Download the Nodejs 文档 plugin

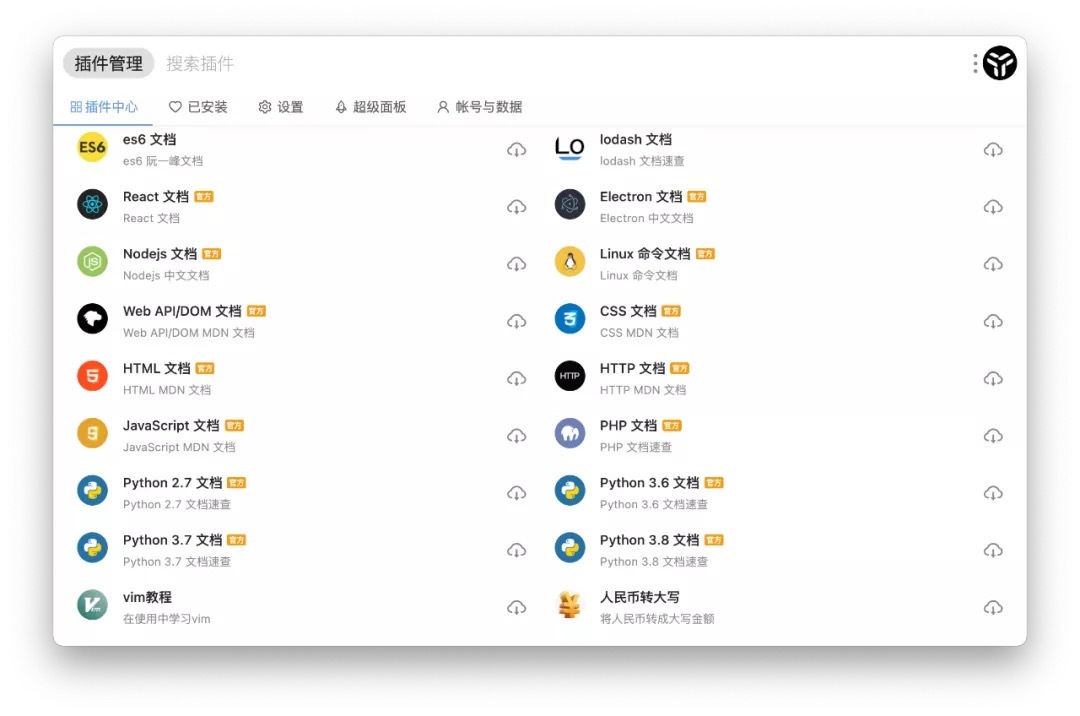pyautogui.click(x=517, y=264)
